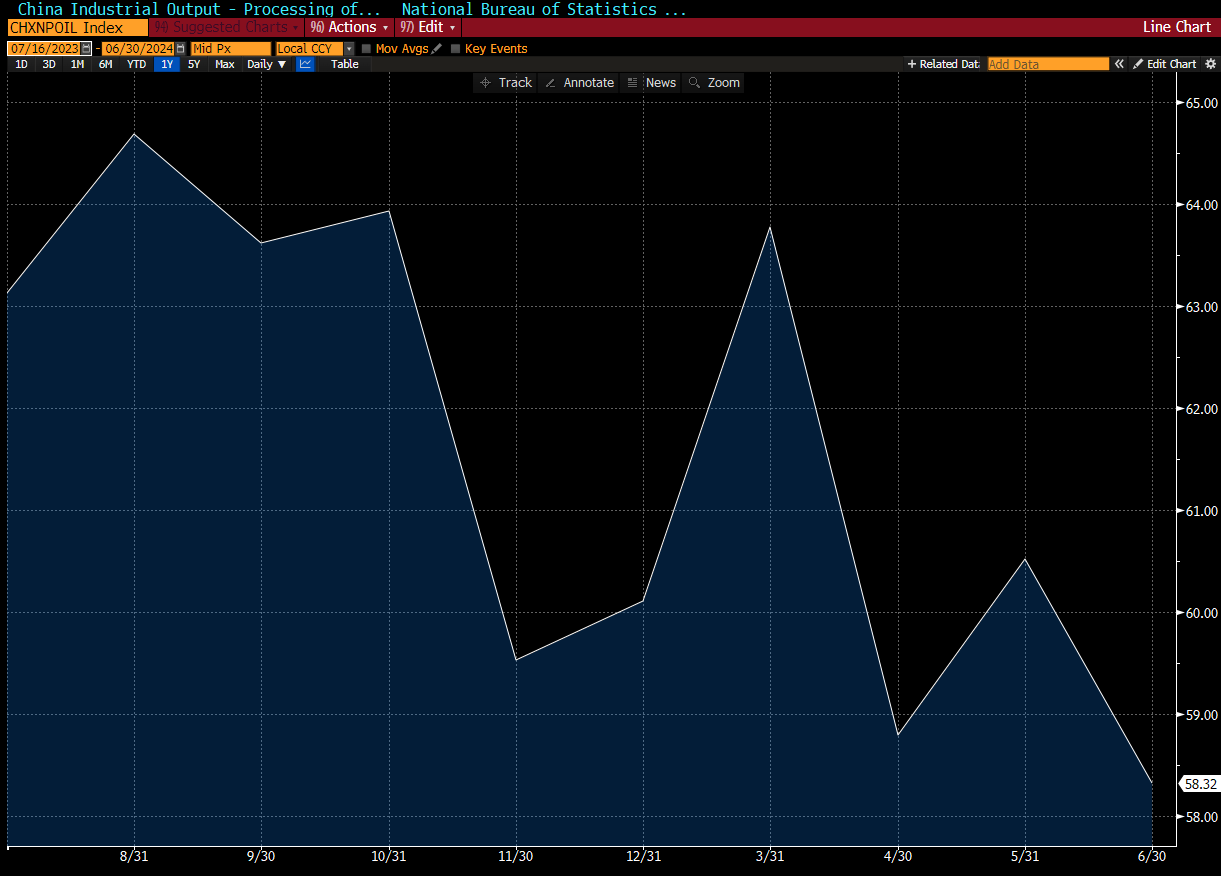The width and height of the screenshot is (1221, 876).
Task: Enable the Mov Avgs checkbox
Action: pos(367,48)
